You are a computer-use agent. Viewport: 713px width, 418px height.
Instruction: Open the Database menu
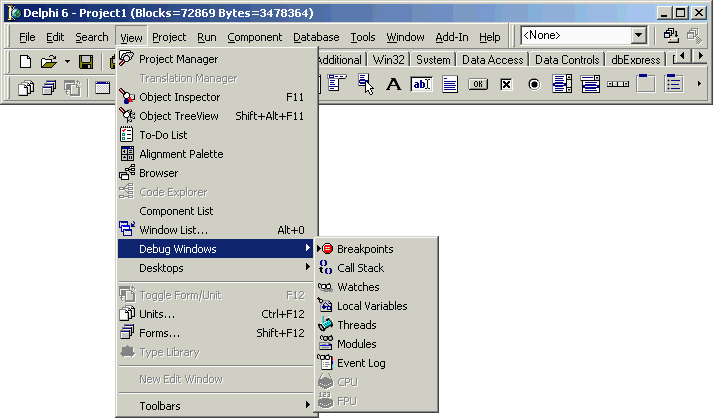pos(316,37)
